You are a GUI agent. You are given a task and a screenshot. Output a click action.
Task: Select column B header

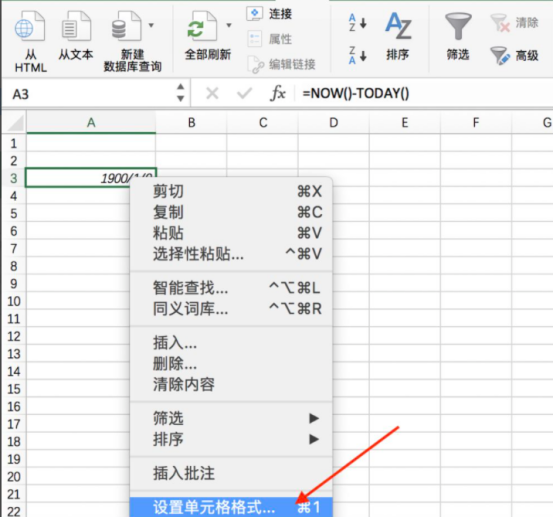(191, 123)
